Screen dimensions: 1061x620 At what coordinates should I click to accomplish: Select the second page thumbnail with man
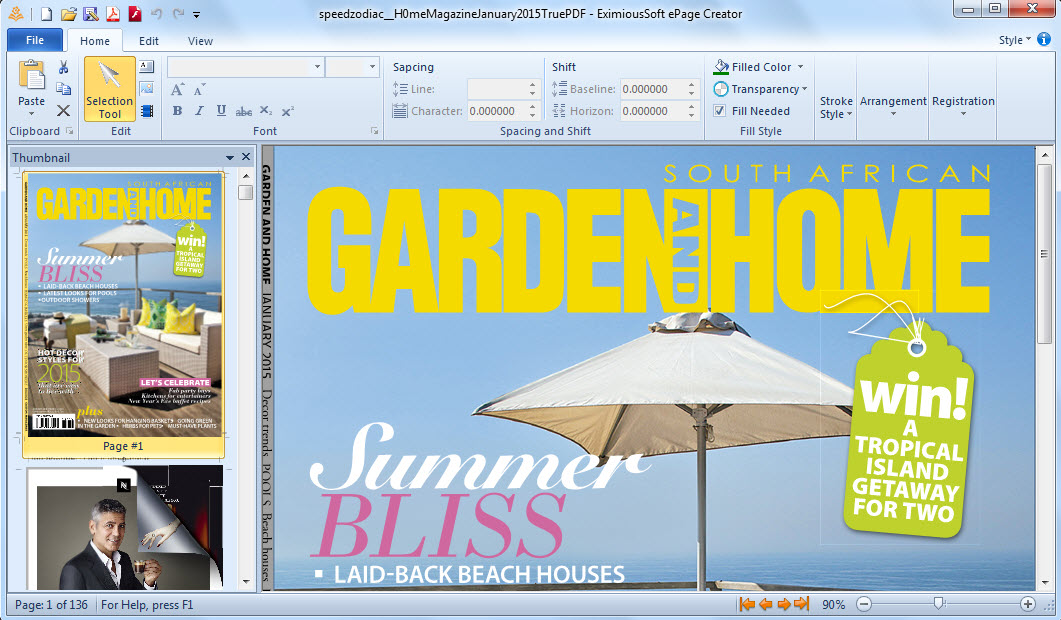tap(125, 527)
